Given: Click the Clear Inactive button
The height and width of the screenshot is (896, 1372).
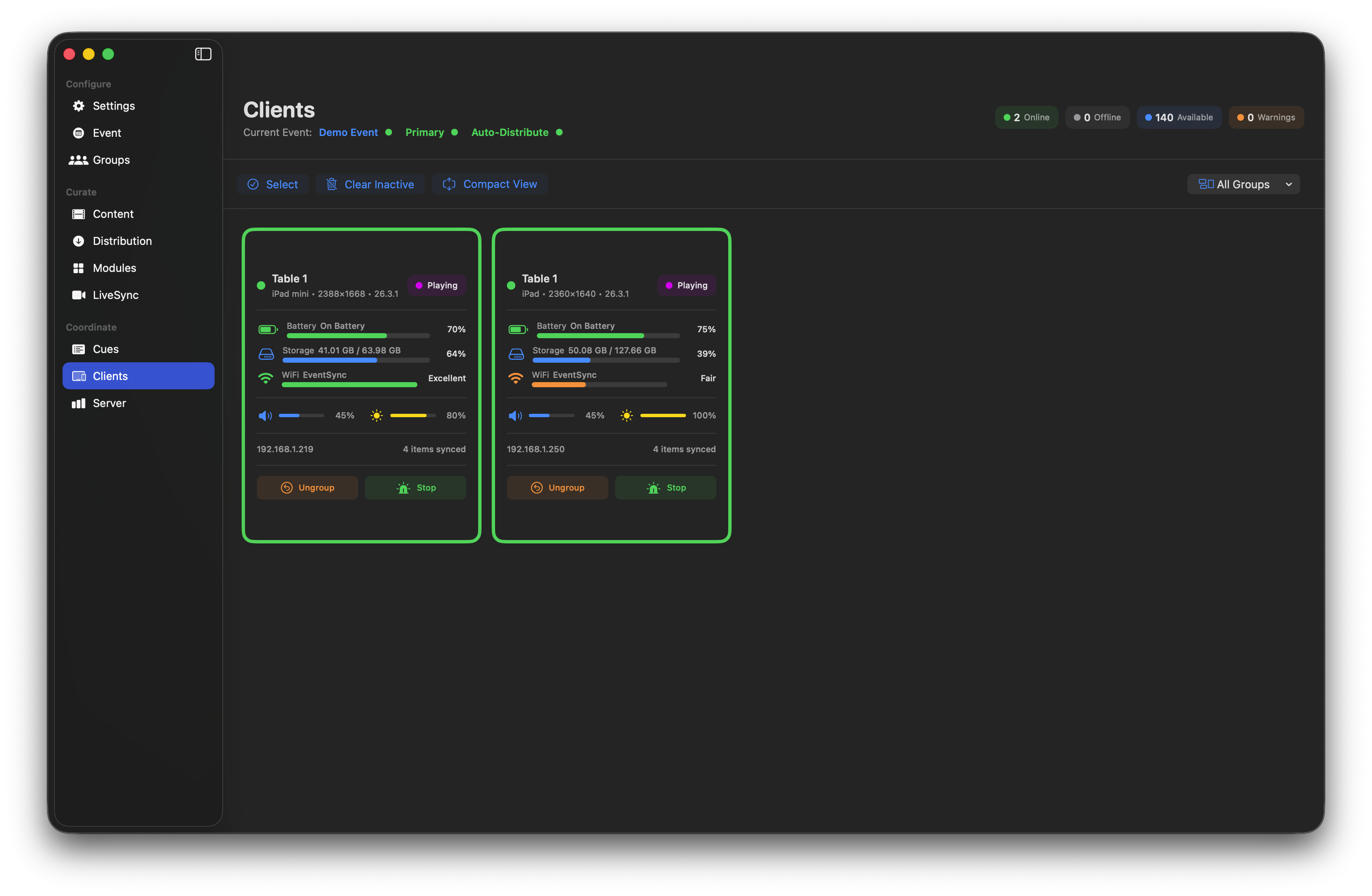Looking at the screenshot, I should coord(370,185).
